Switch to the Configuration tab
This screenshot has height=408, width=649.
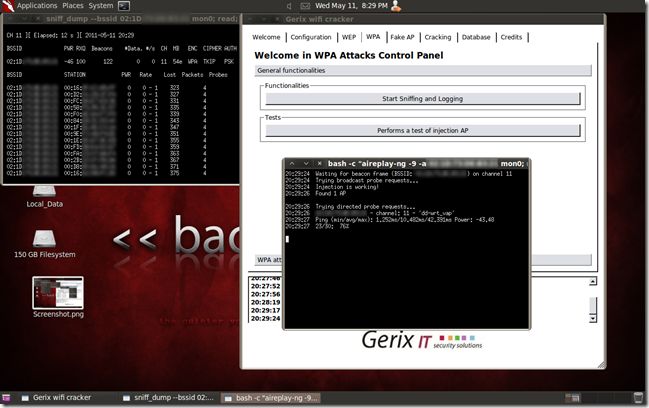(x=311, y=37)
